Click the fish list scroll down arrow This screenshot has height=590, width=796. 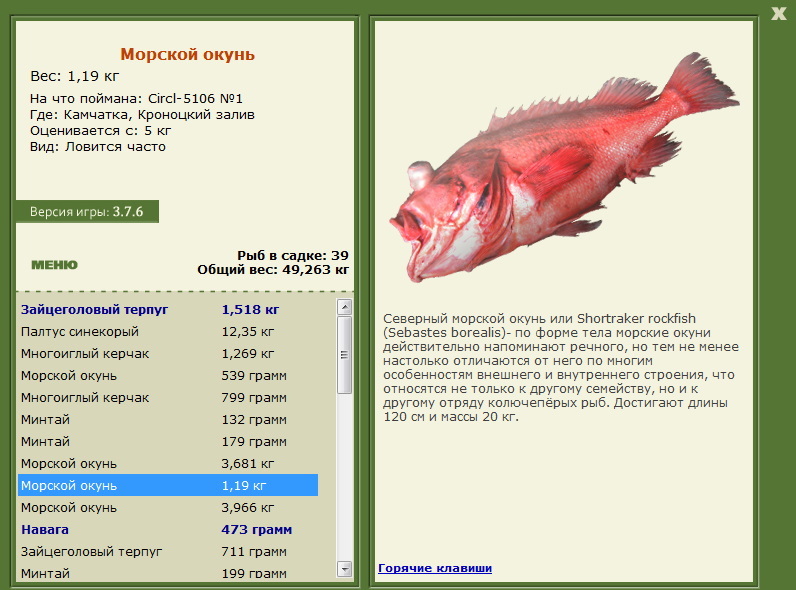point(344,569)
